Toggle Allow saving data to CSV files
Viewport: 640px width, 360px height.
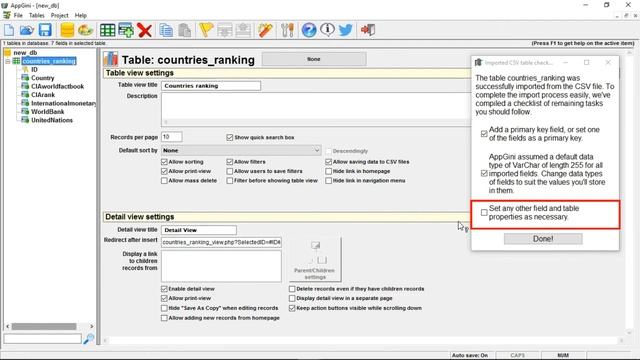click(x=329, y=162)
